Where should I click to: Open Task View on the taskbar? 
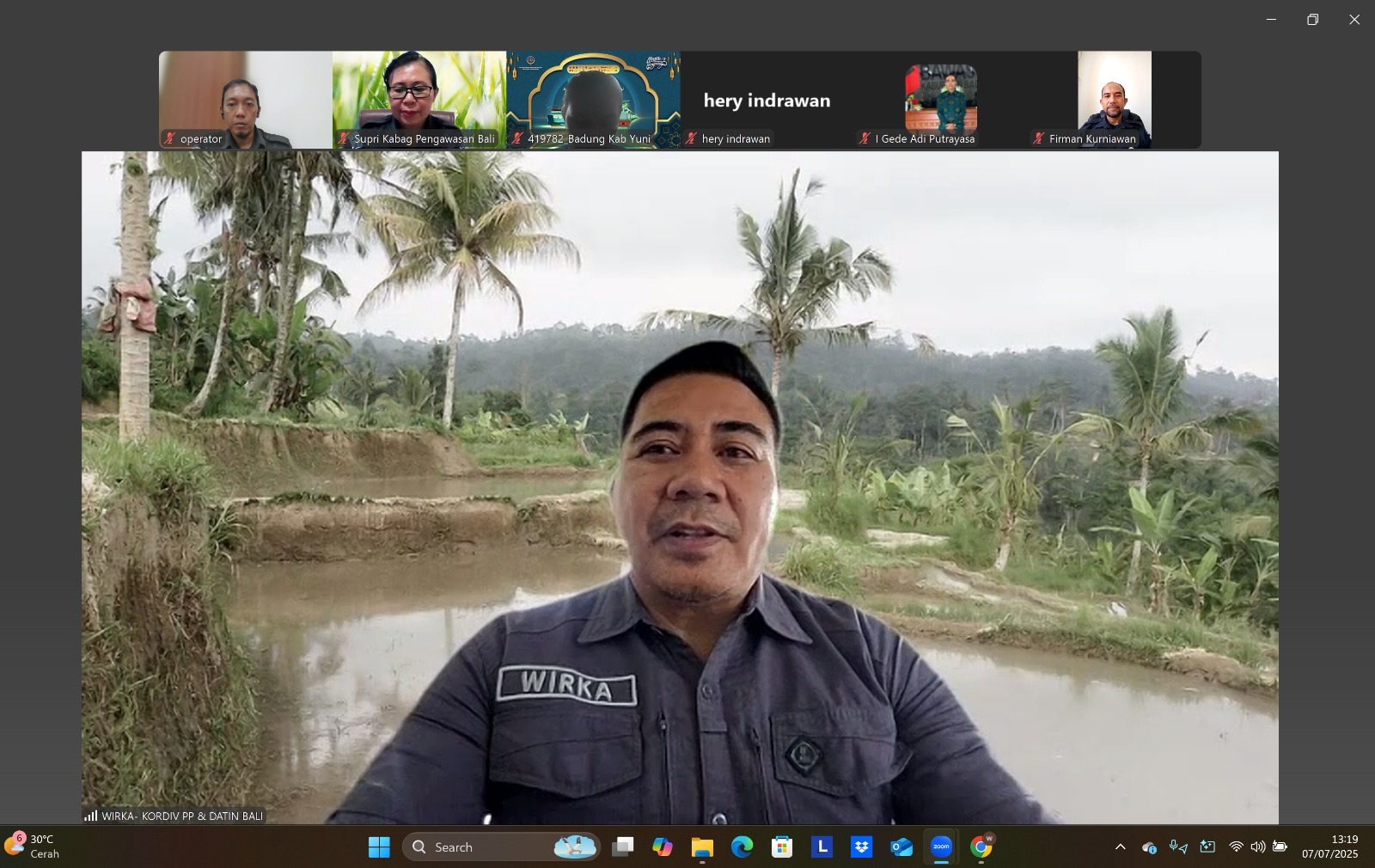622,847
